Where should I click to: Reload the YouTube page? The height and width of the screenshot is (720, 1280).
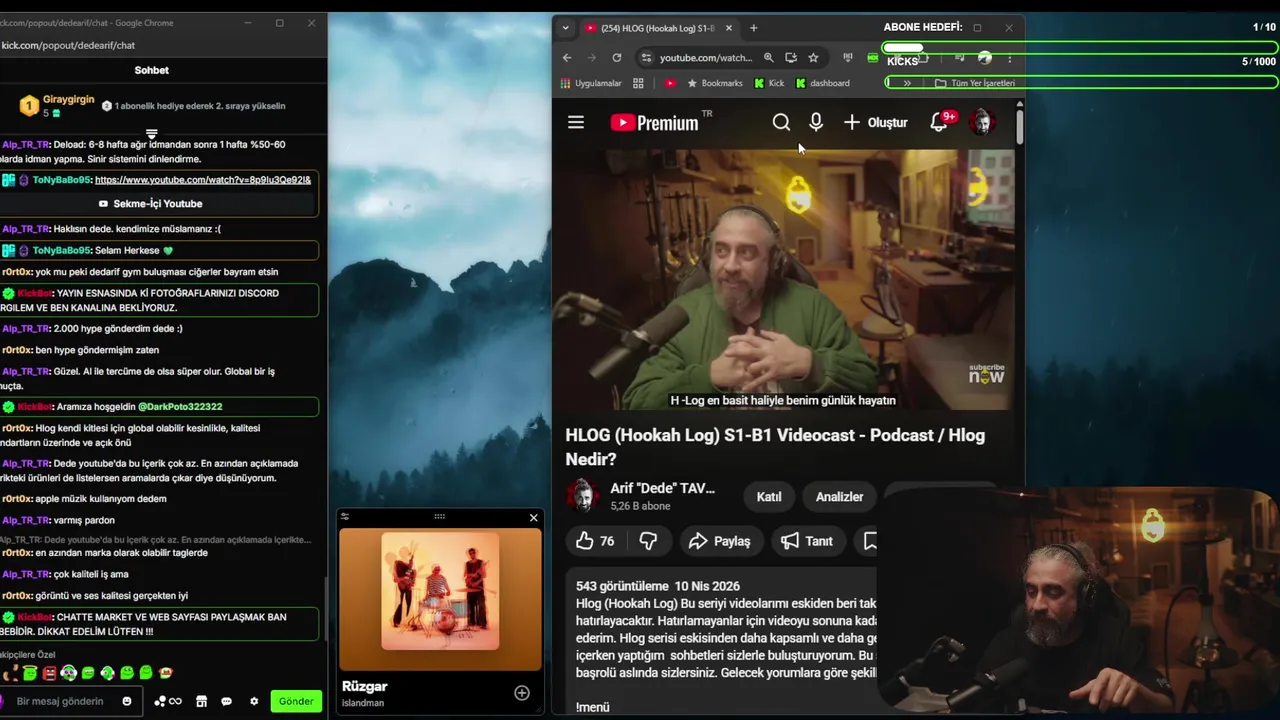click(617, 58)
